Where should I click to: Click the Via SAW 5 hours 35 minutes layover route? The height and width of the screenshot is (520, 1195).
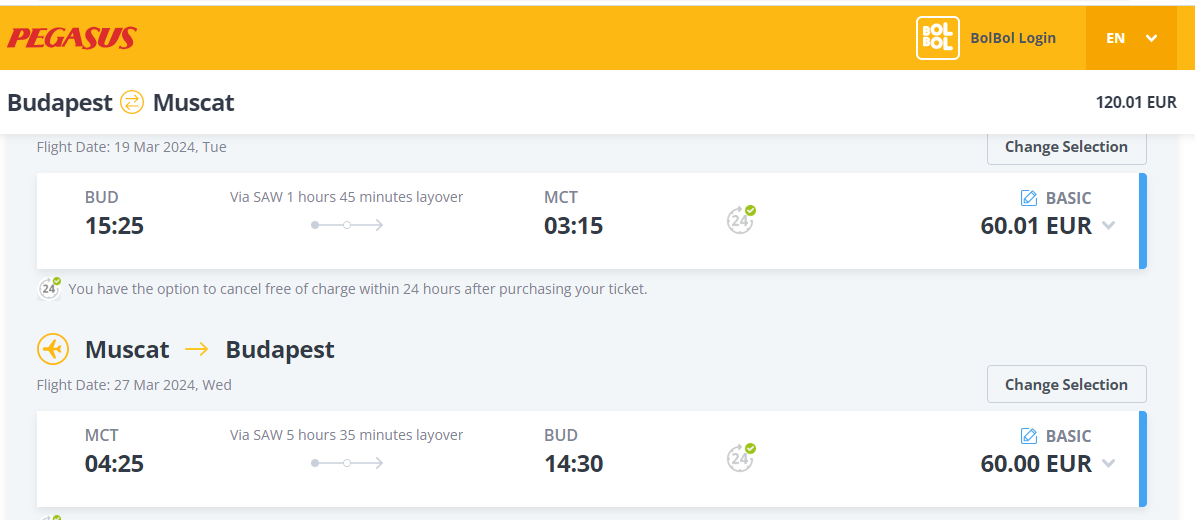coord(347,448)
